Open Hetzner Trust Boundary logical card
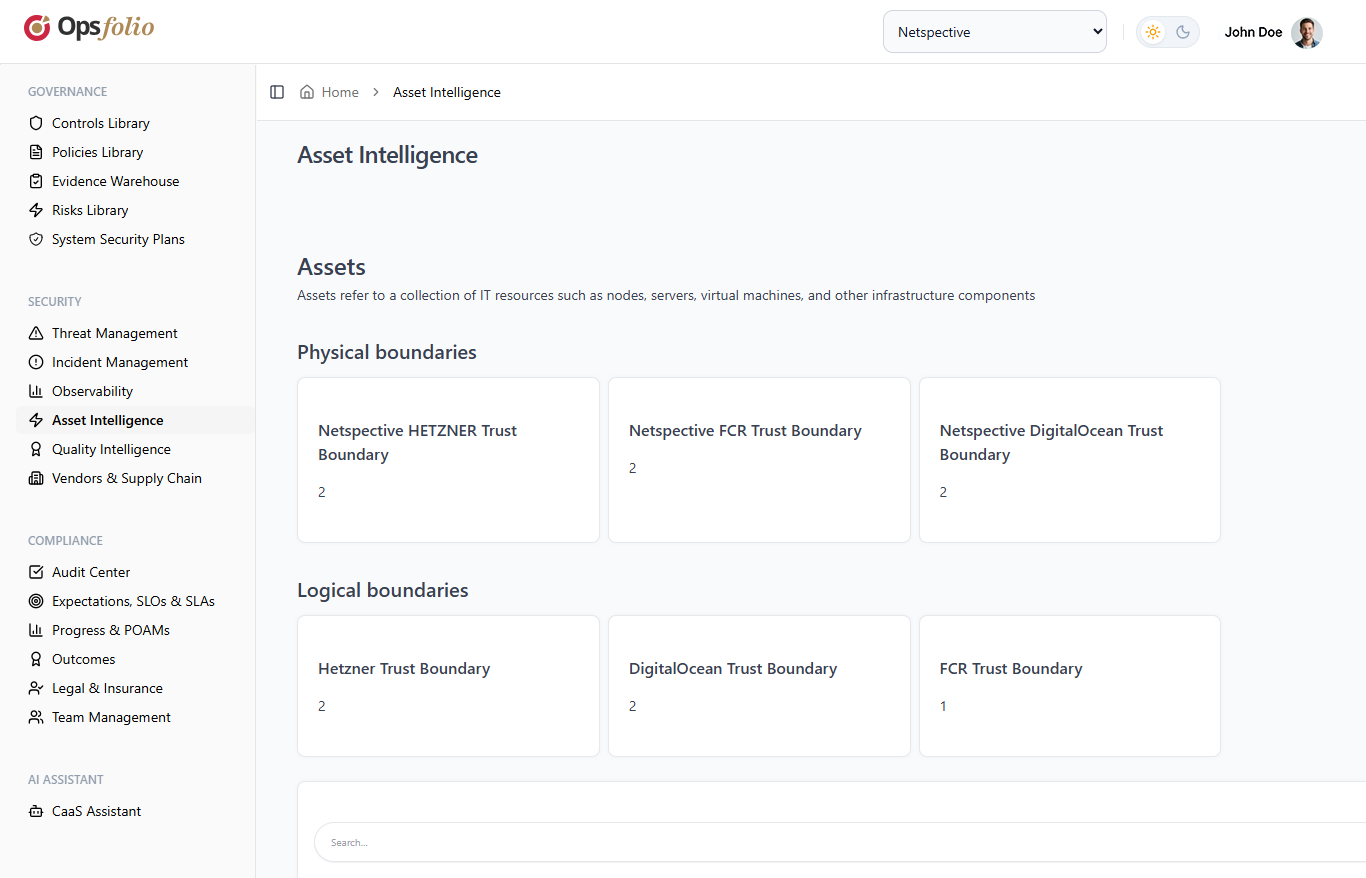The image size is (1366, 878). pyautogui.click(x=448, y=686)
